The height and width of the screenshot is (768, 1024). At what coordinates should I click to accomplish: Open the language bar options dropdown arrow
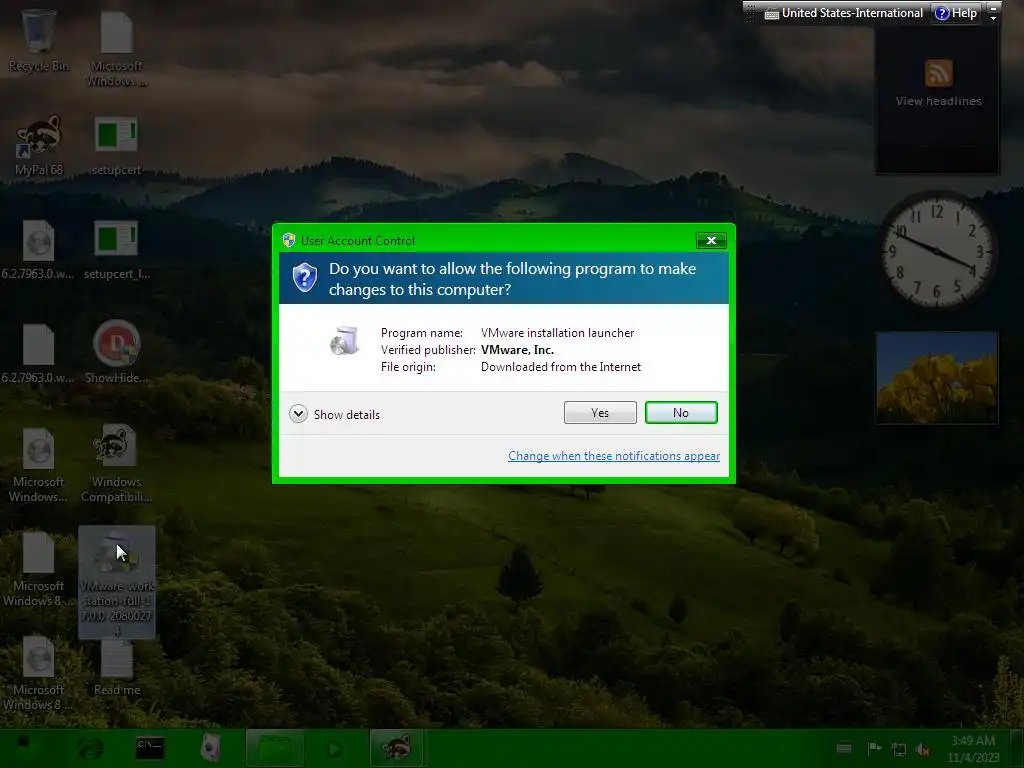[993, 18]
